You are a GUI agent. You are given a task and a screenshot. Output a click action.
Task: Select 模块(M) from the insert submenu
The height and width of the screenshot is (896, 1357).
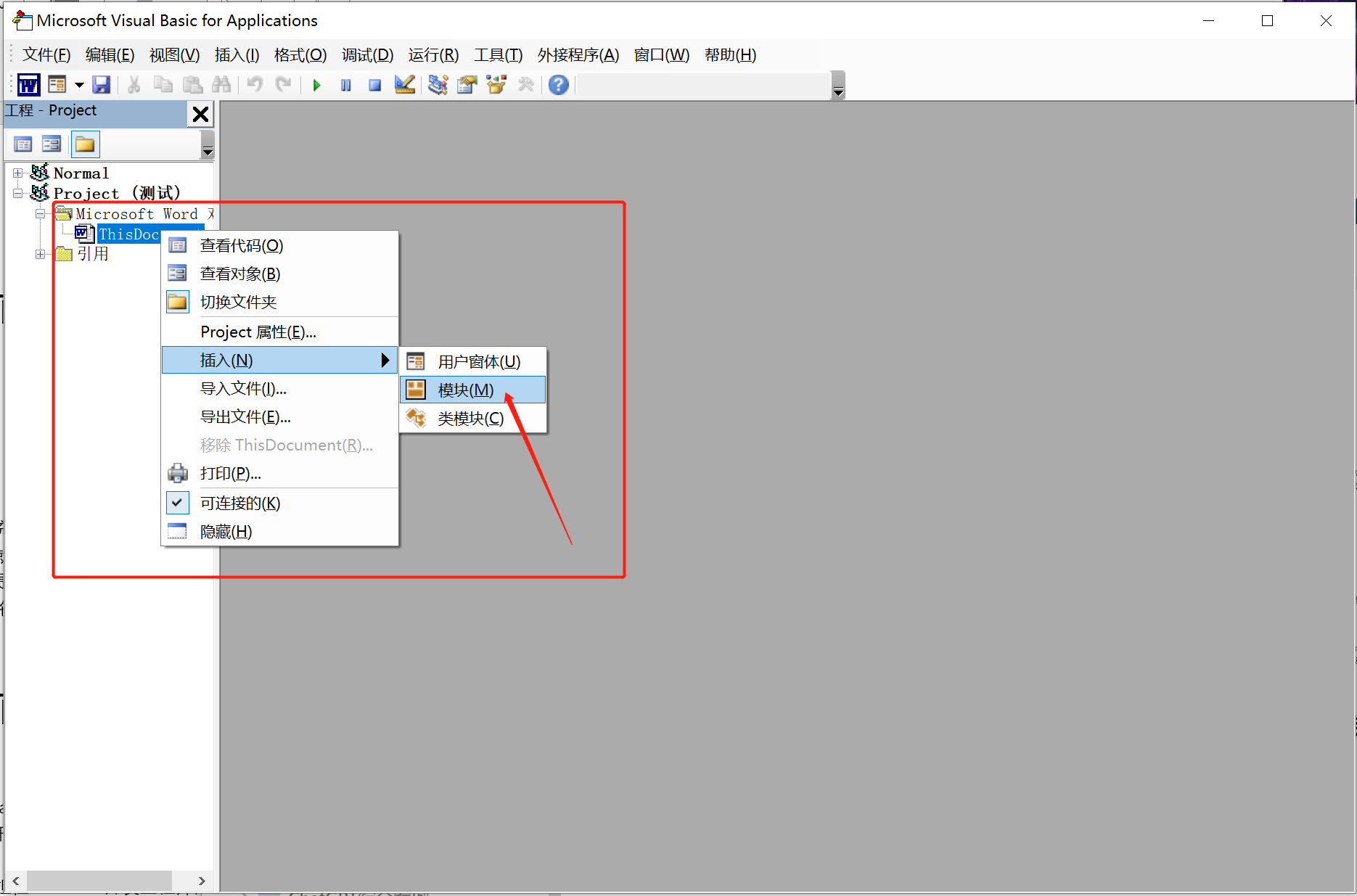point(465,390)
